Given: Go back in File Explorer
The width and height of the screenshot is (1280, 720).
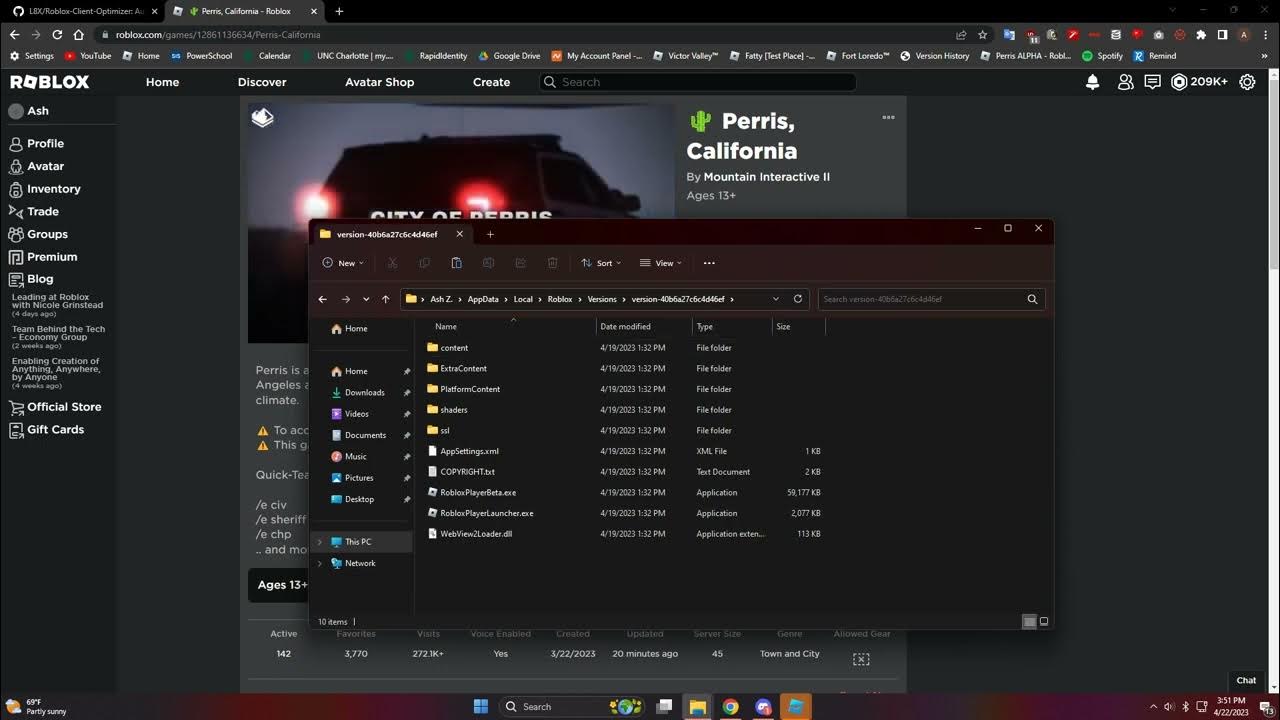Looking at the screenshot, I should 322,299.
